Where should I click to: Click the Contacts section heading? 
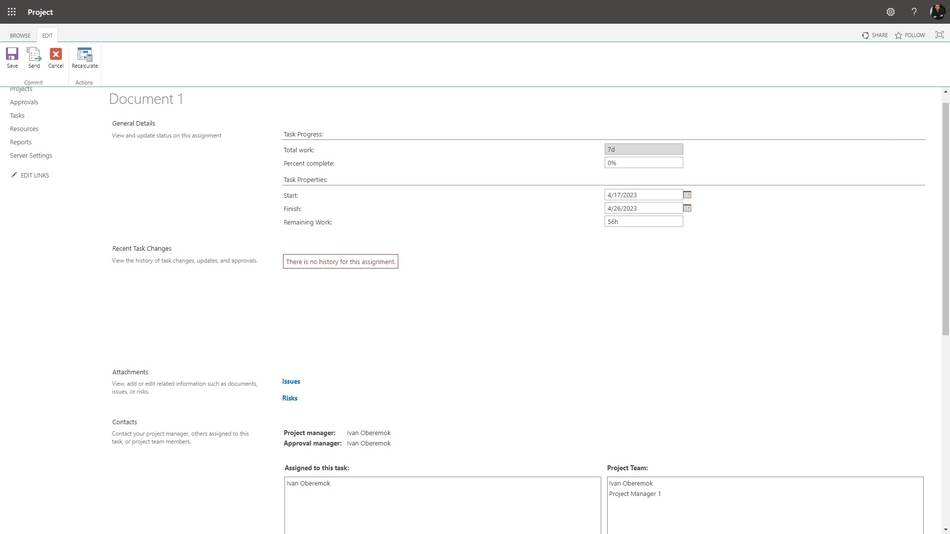coord(124,422)
